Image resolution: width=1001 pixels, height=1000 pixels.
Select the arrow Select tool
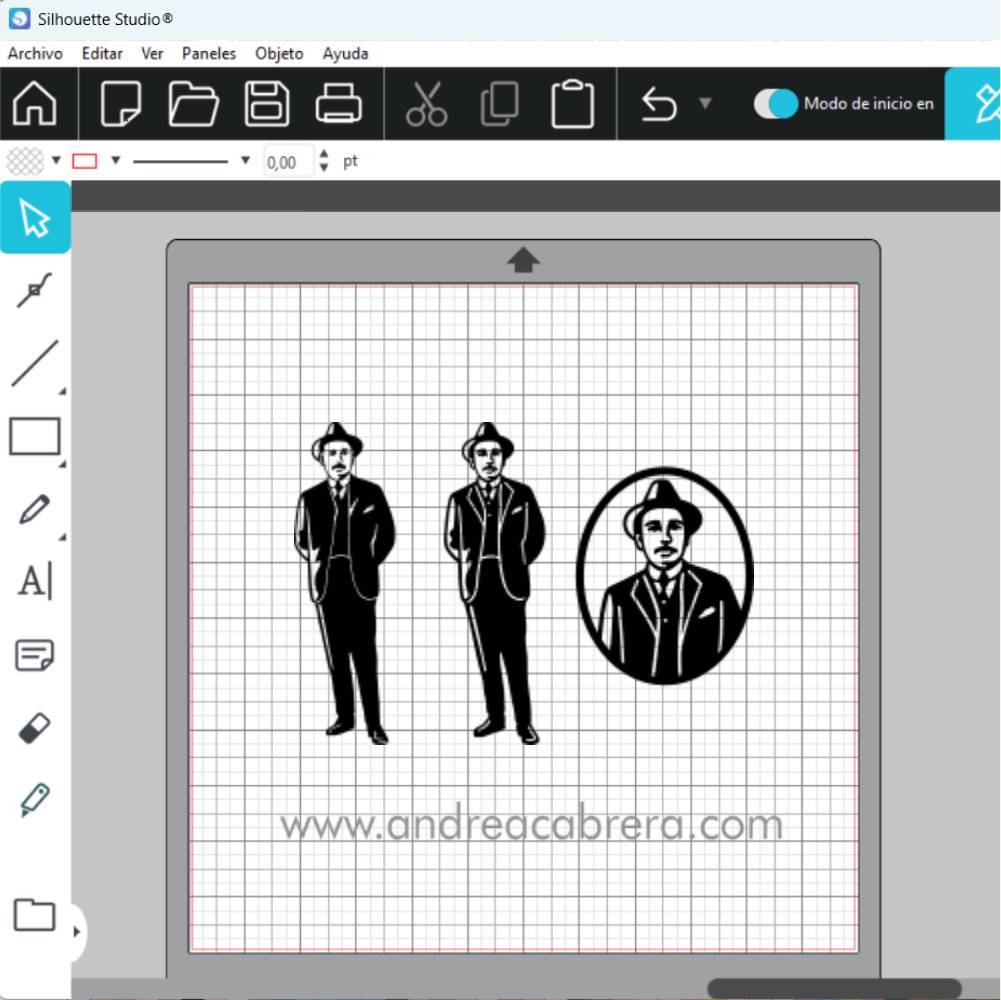[35, 218]
